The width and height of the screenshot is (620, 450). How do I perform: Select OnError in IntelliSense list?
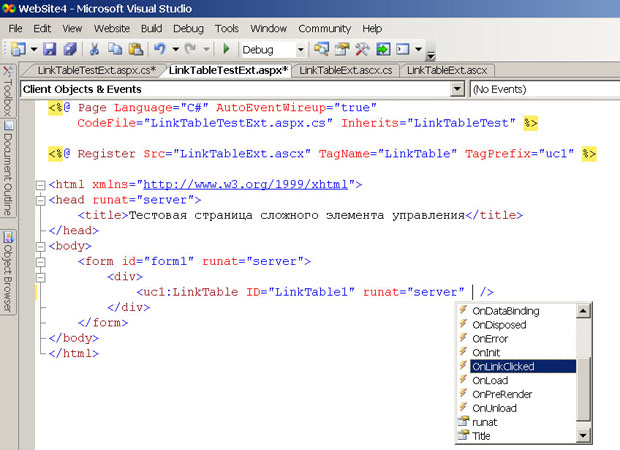coord(516,338)
